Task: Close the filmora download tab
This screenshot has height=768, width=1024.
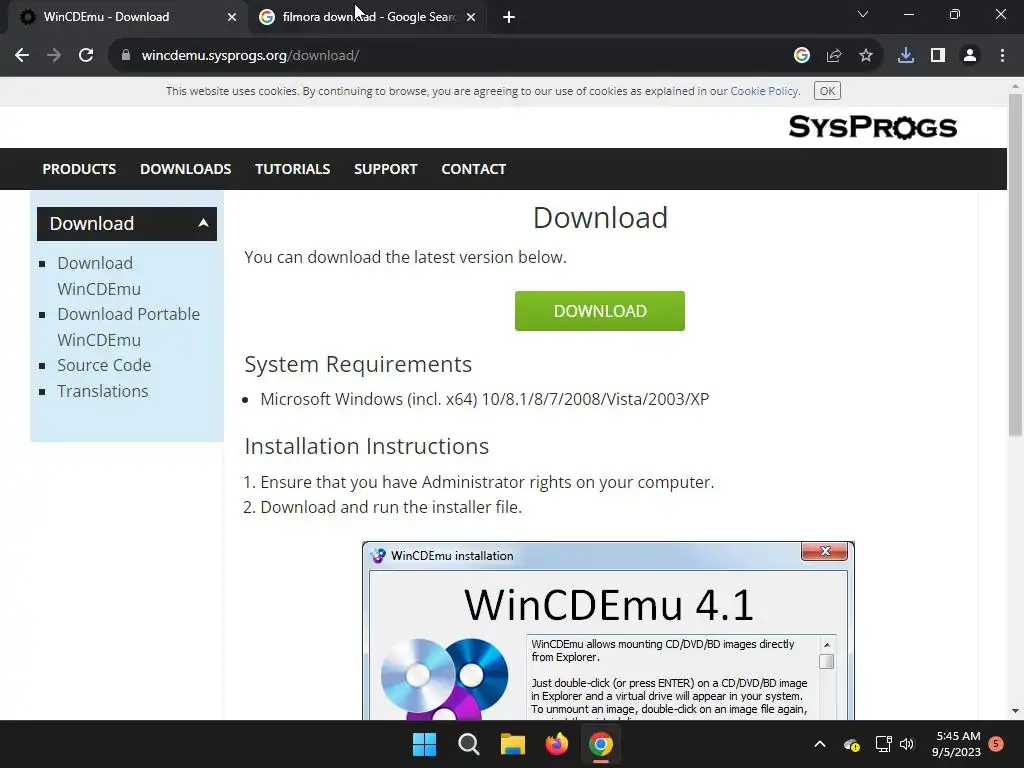Action: (x=471, y=17)
